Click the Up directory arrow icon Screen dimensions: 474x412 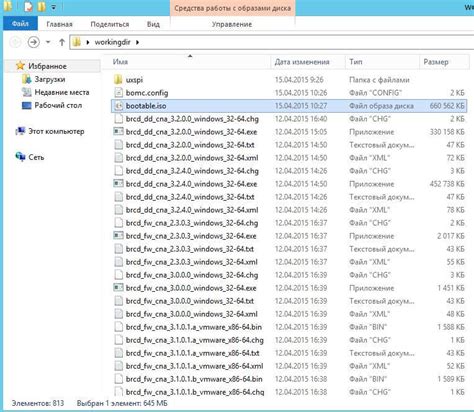click(62, 42)
